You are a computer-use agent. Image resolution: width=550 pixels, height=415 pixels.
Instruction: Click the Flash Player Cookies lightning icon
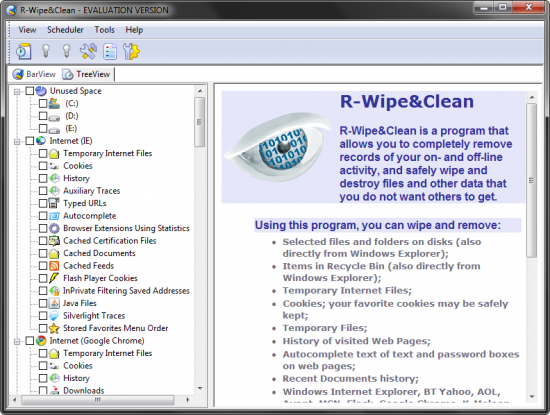54,278
